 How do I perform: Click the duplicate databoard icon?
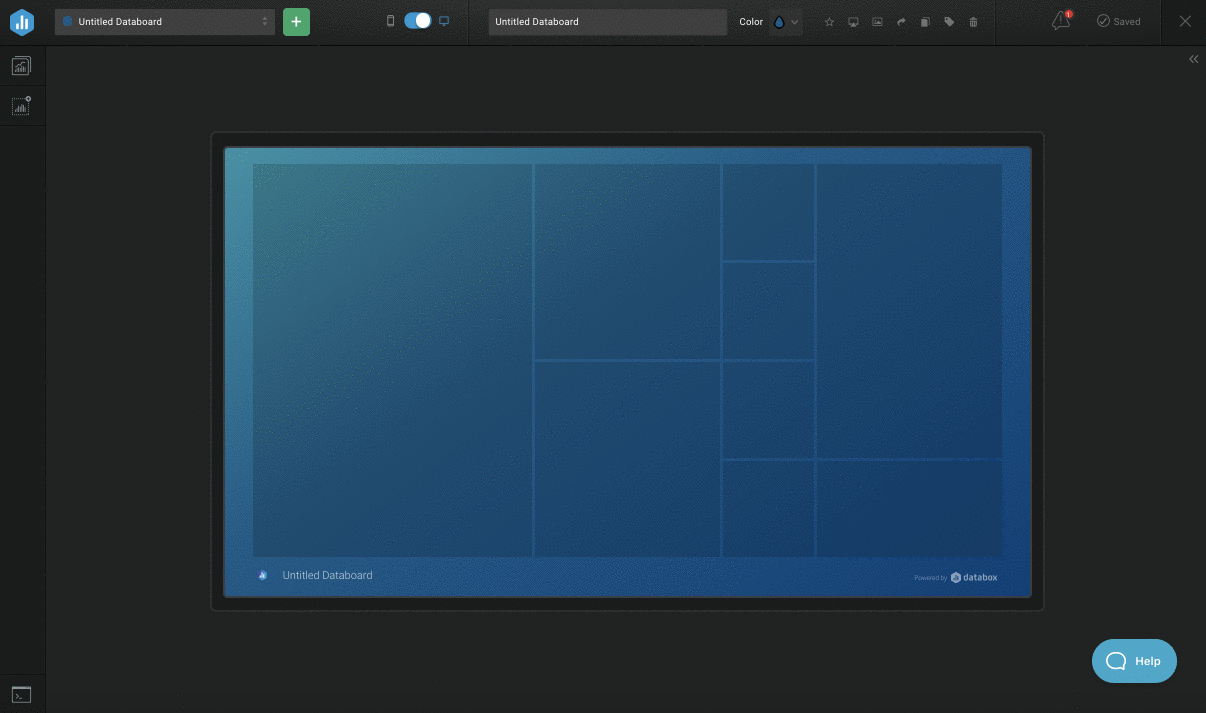pos(925,22)
